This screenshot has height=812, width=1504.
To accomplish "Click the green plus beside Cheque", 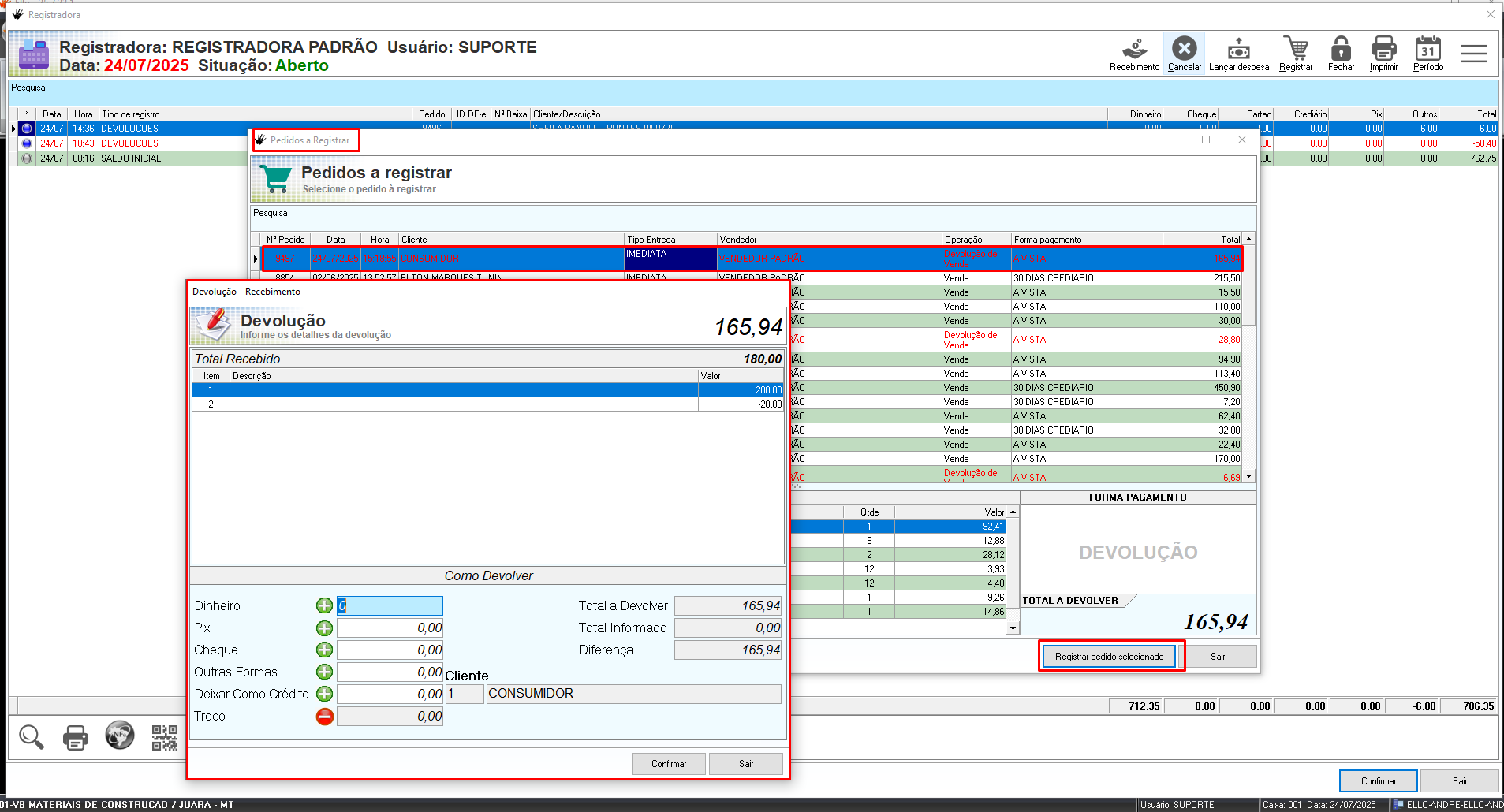I will [x=324, y=650].
